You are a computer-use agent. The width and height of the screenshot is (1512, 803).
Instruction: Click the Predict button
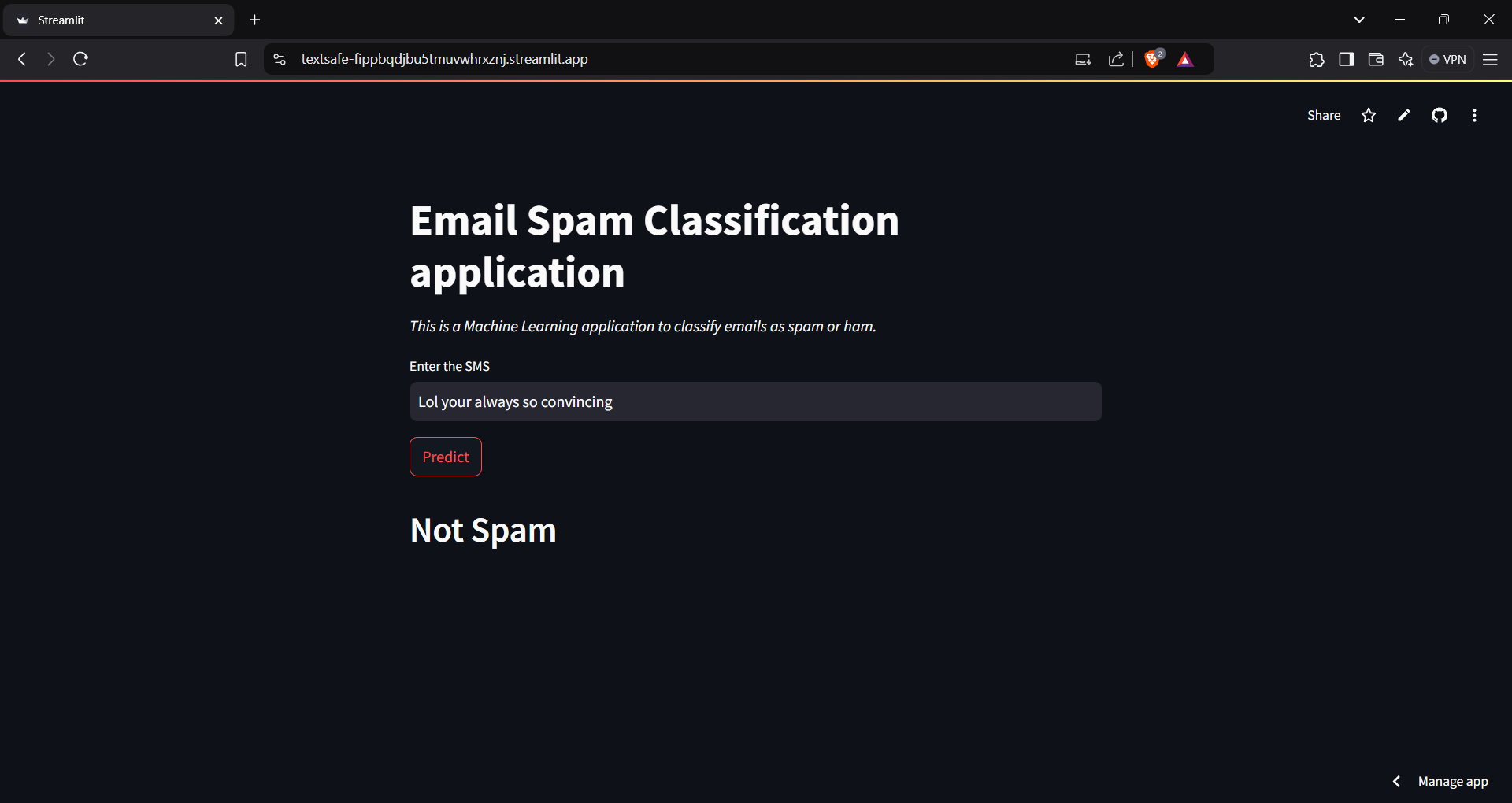(x=445, y=457)
